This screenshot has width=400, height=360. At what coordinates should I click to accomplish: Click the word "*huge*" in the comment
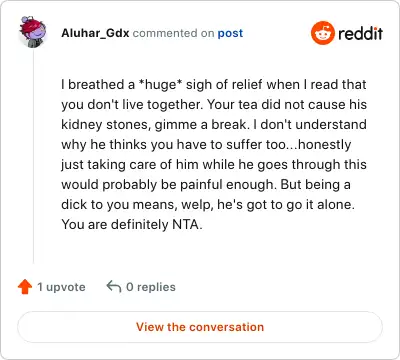tap(160, 85)
